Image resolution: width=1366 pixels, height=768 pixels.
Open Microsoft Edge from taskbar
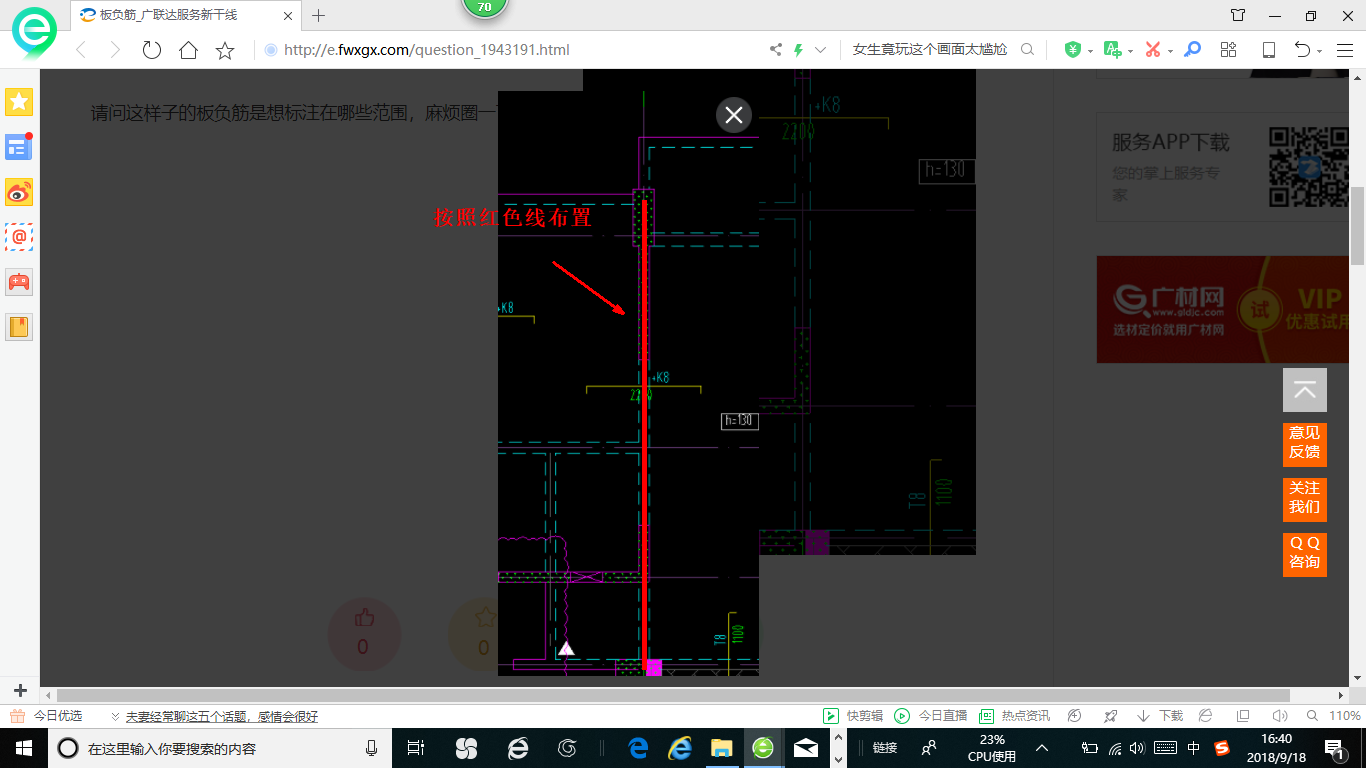[639, 747]
